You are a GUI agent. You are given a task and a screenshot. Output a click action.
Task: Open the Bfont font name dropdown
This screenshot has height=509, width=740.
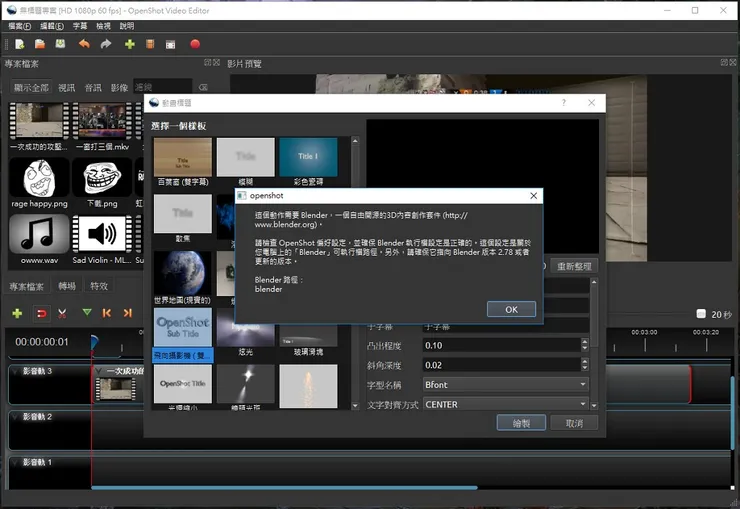505,384
